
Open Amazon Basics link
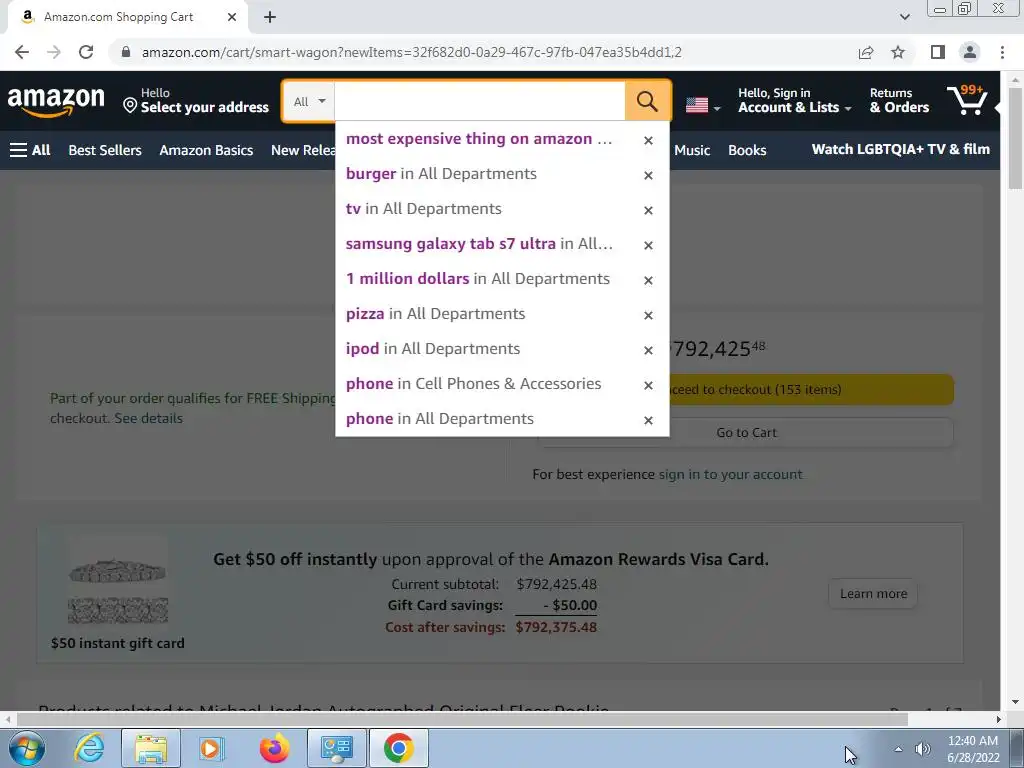pos(206,150)
